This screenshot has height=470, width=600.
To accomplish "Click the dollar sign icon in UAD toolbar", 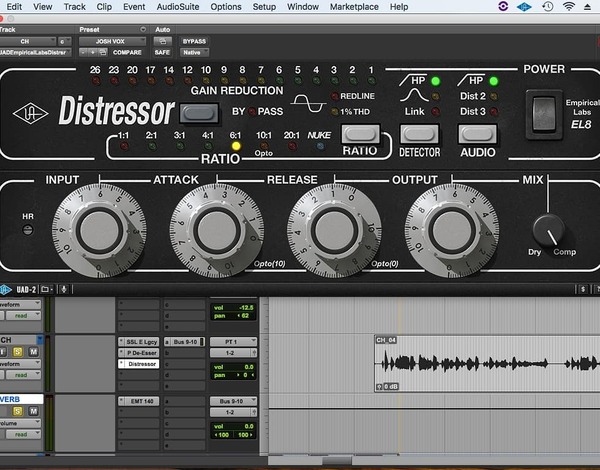I will point(583,289).
